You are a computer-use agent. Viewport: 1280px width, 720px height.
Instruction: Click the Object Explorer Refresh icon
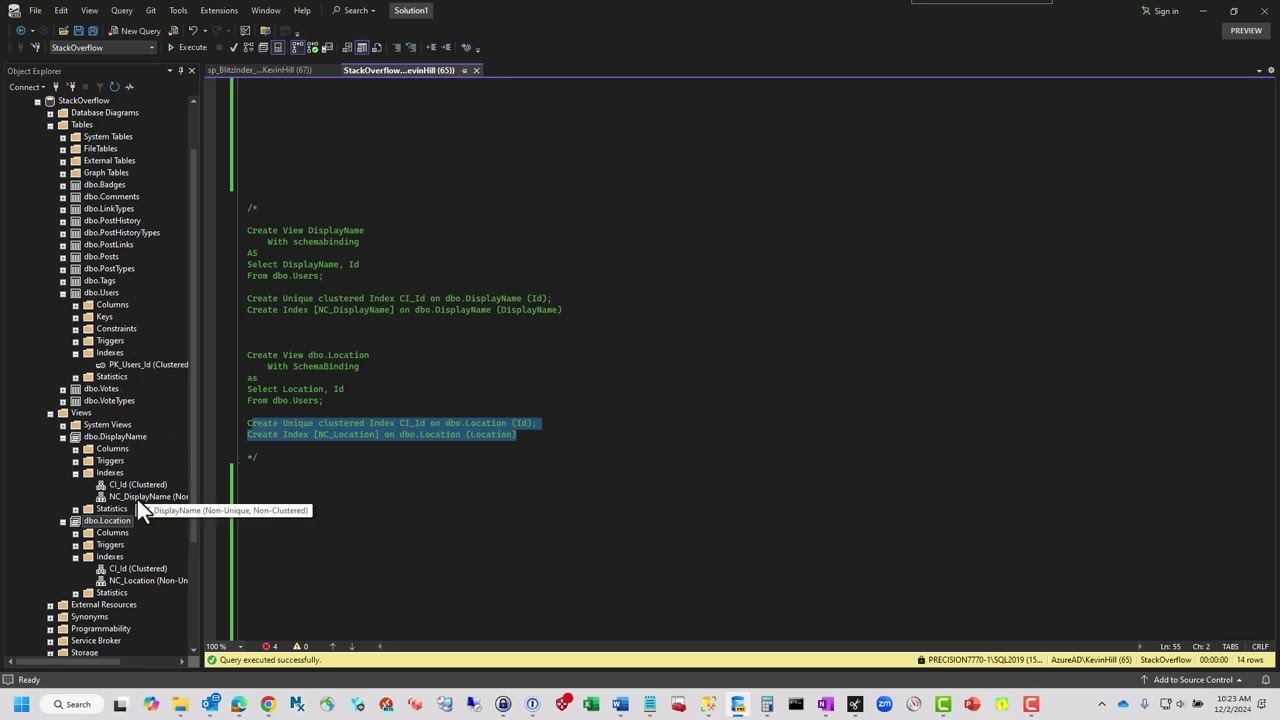pyautogui.click(x=114, y=87)
